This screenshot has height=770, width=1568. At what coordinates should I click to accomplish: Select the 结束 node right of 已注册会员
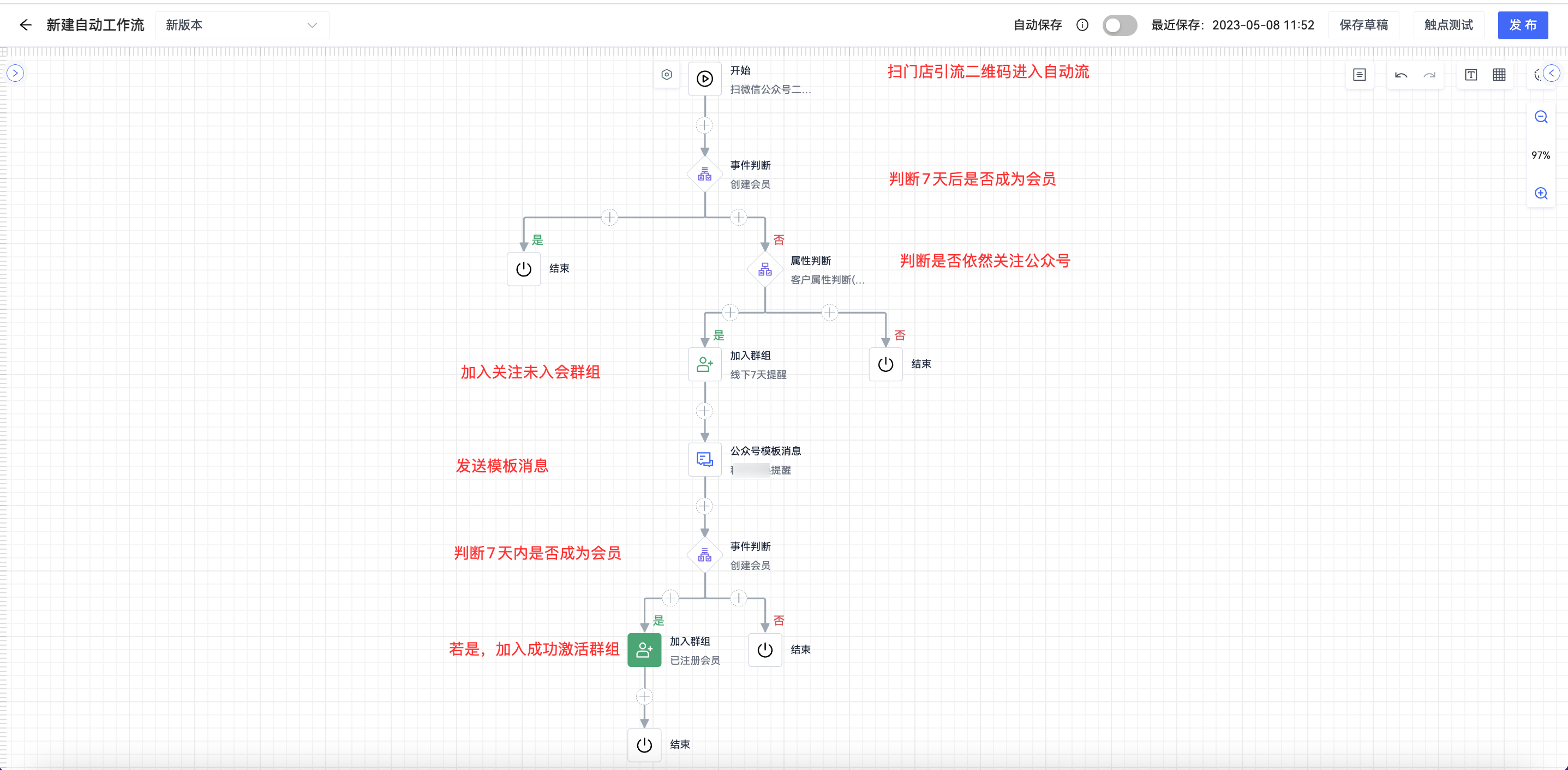[x=764, y=650]
